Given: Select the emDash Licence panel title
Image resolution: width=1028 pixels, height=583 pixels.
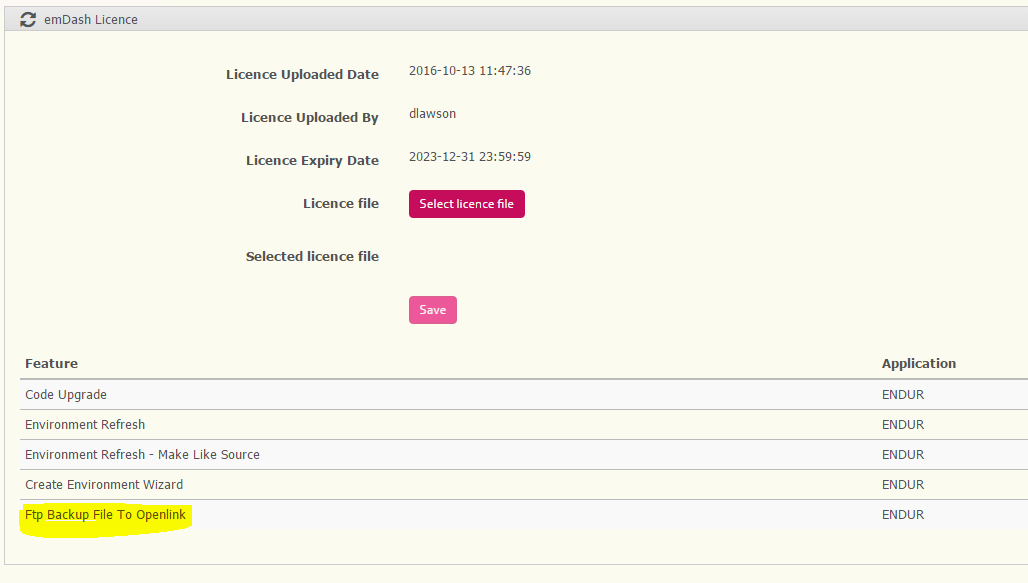Looking at the screenshot, I should click(91, 20).
